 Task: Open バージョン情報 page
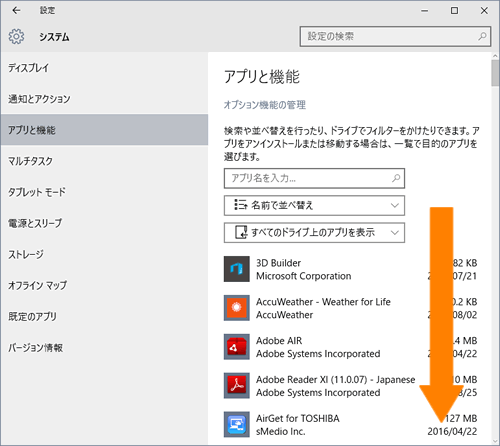tap(104, 348)
